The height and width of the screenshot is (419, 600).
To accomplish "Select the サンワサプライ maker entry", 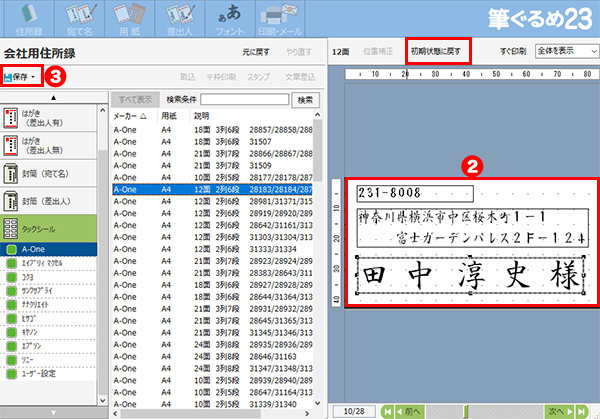I will tap(48, 291).
